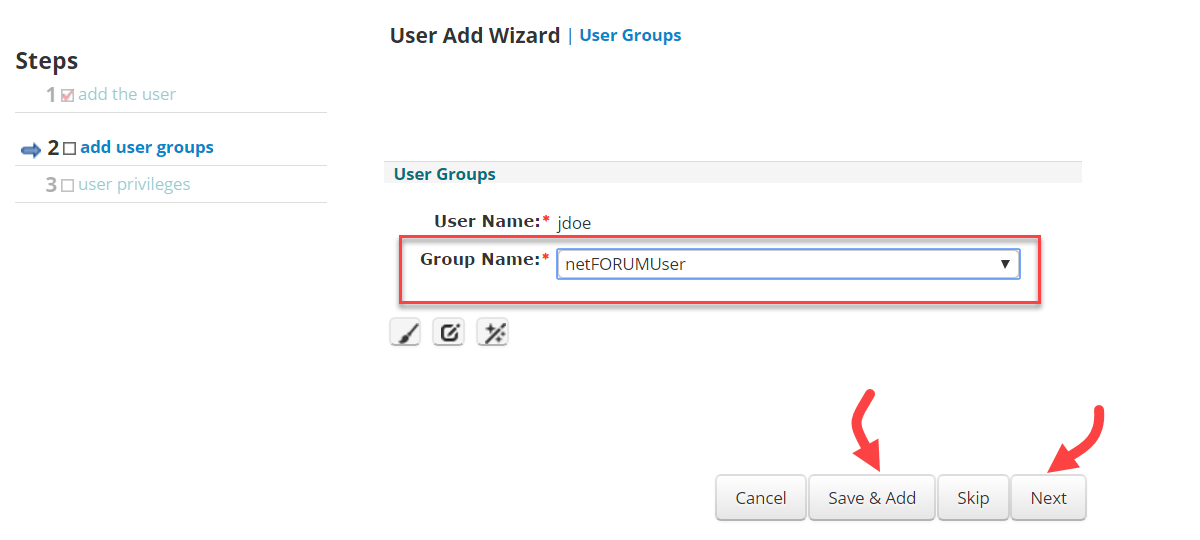
Task: Click the checked box beside add the user
Action: point(68,95)
